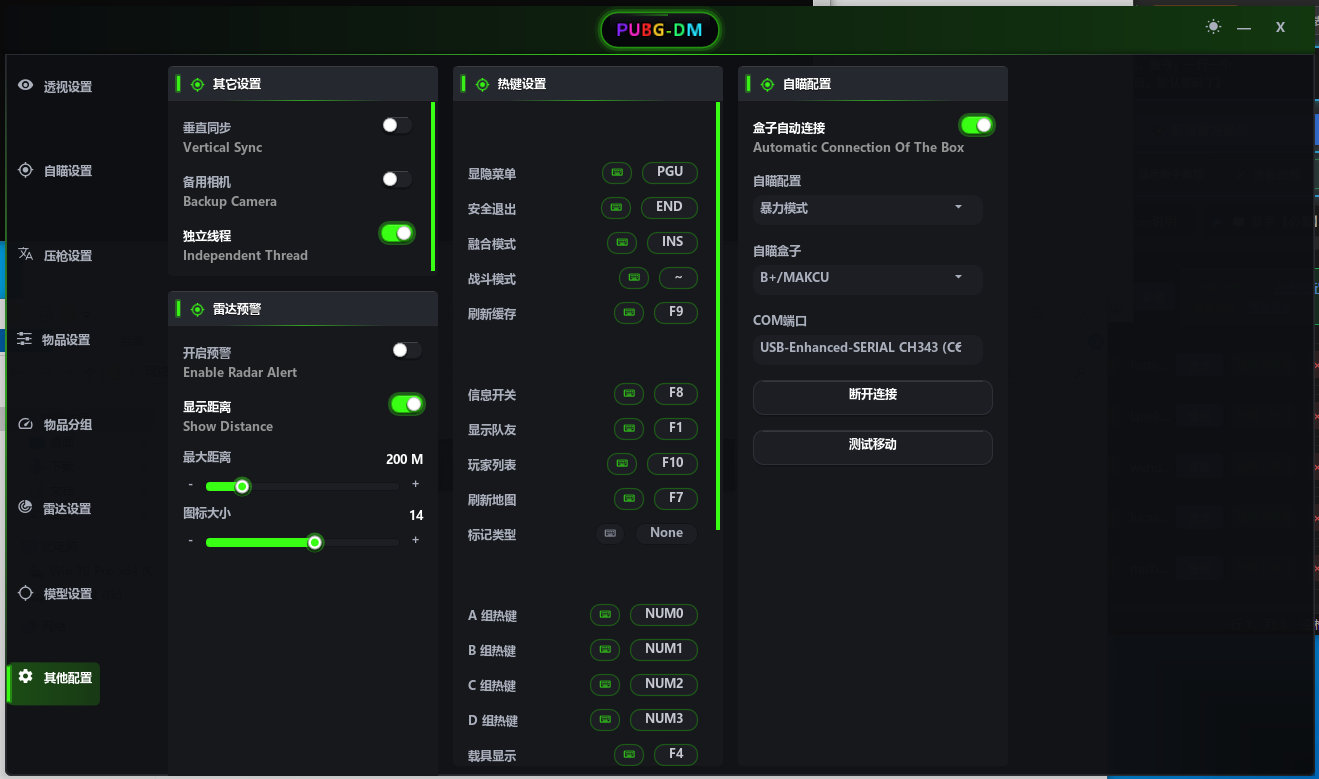The height and width of the screenshot is (779, 1319).
Task: Increase 图标大小 with the plus button
Action: [416, 541]
